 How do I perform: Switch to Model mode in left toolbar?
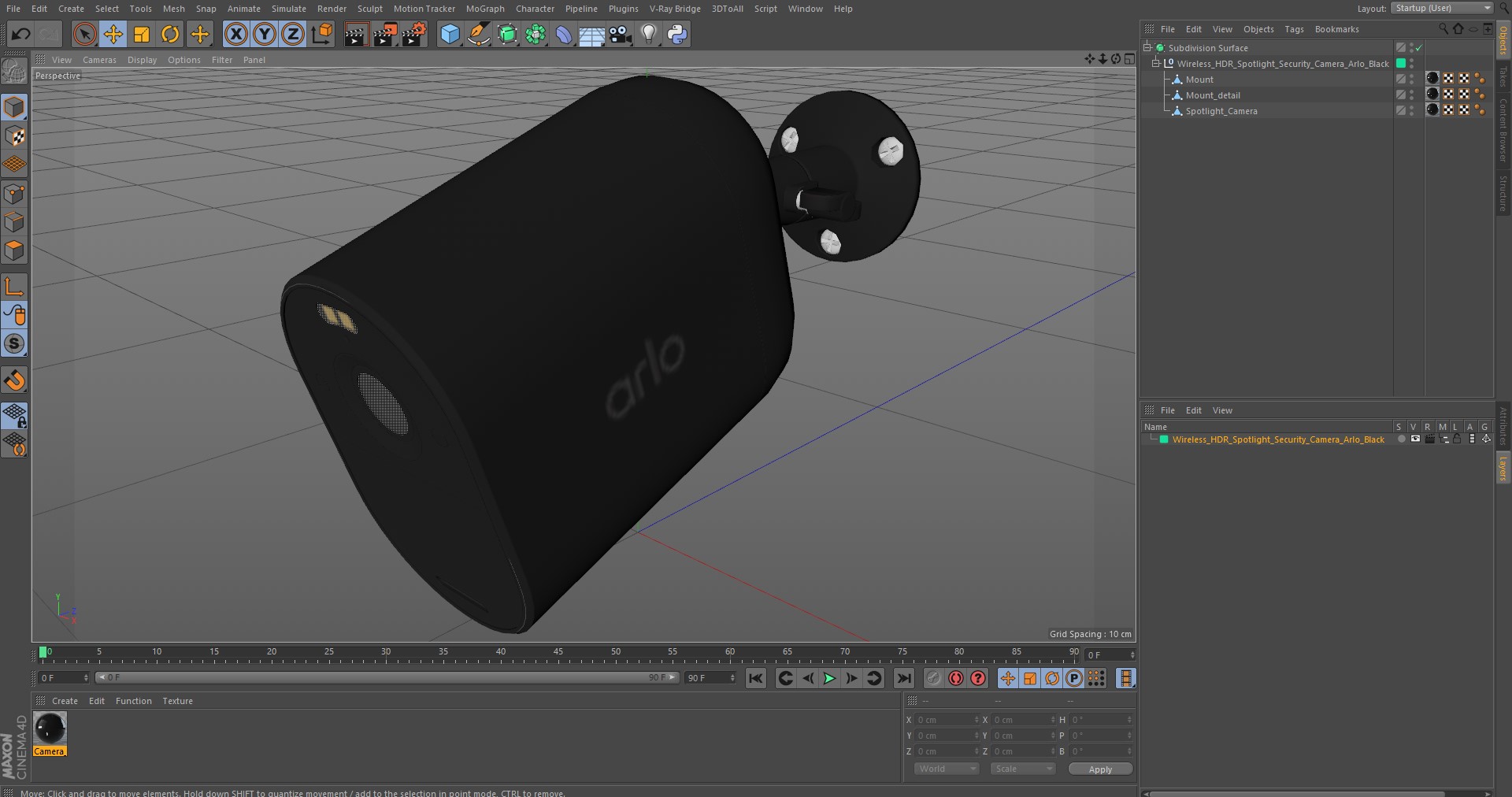pos(14,107)
